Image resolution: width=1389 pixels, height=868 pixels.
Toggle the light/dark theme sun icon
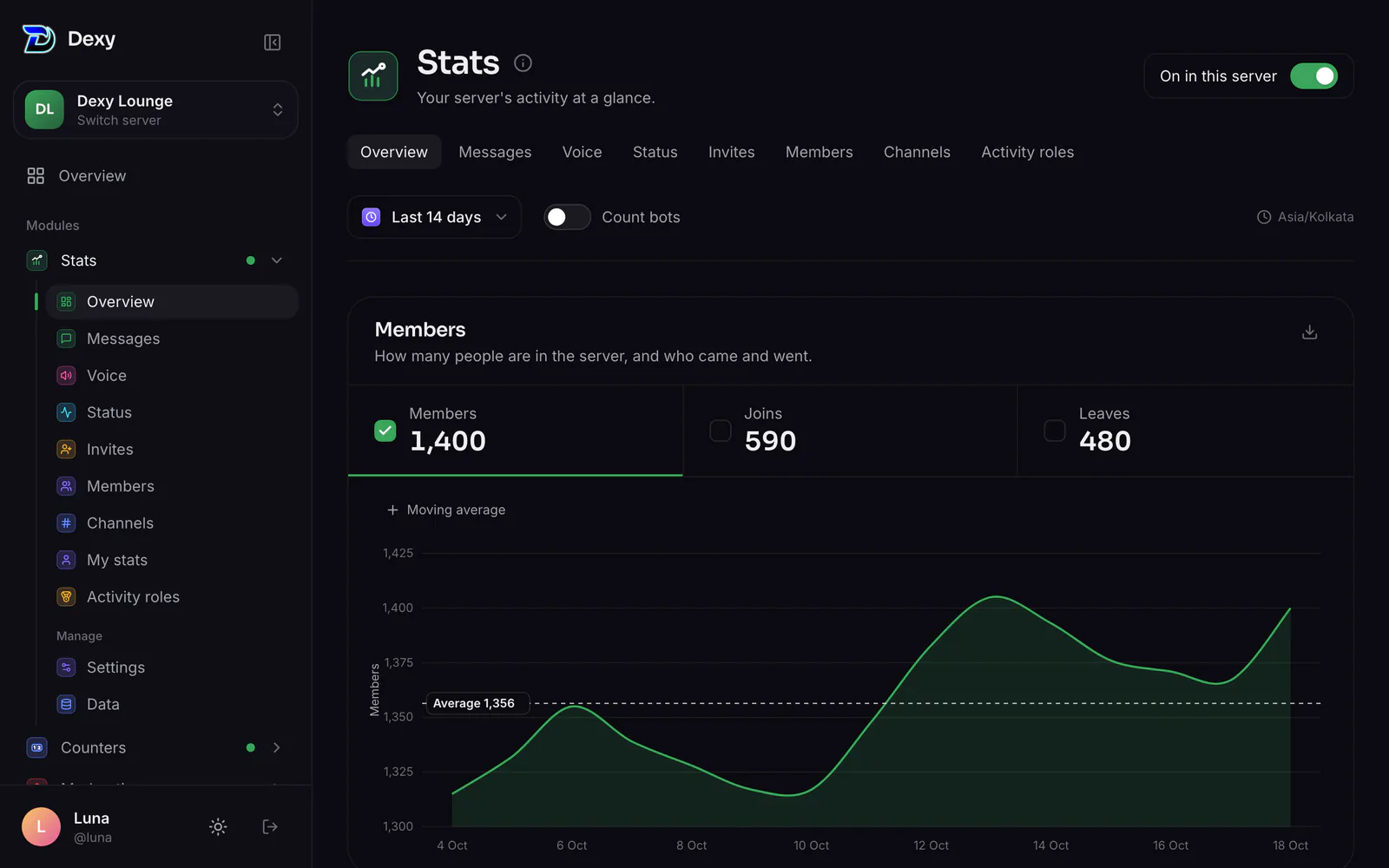pos(218,826)
